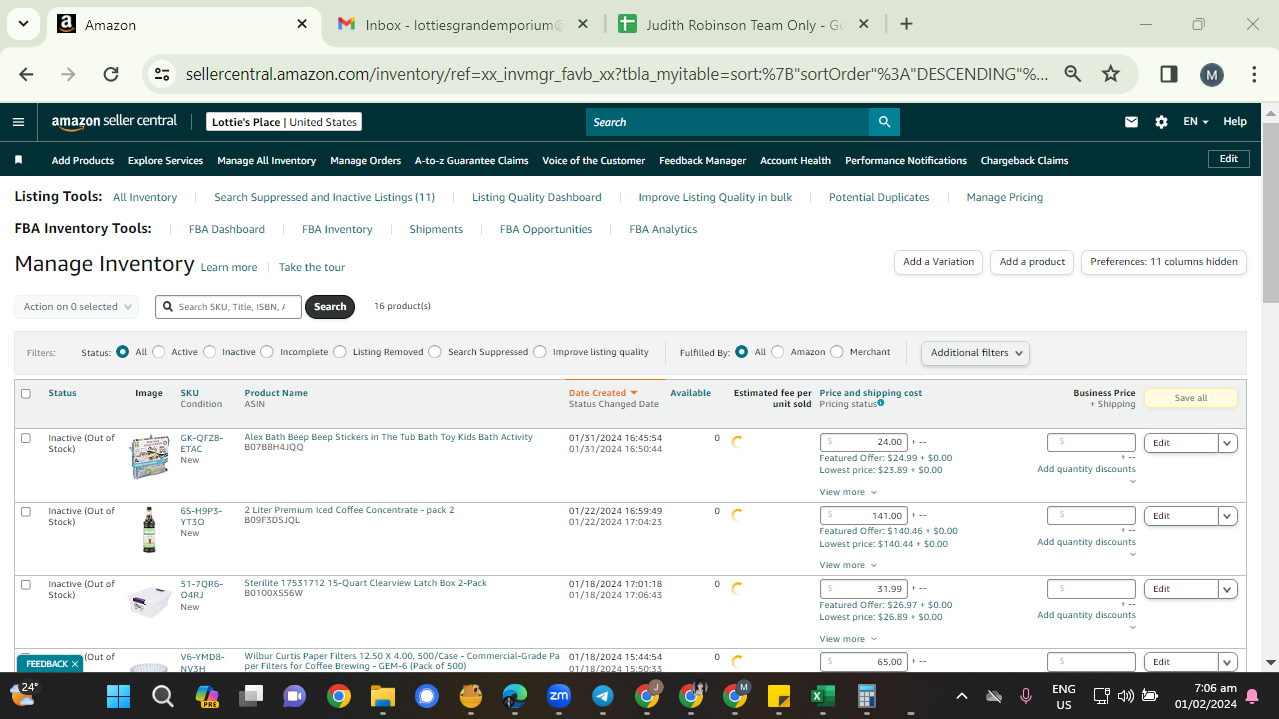Open Manage All Inventory menu
Image resolution: width=1279 pixels, height=719 pixels.
point(266,160)
